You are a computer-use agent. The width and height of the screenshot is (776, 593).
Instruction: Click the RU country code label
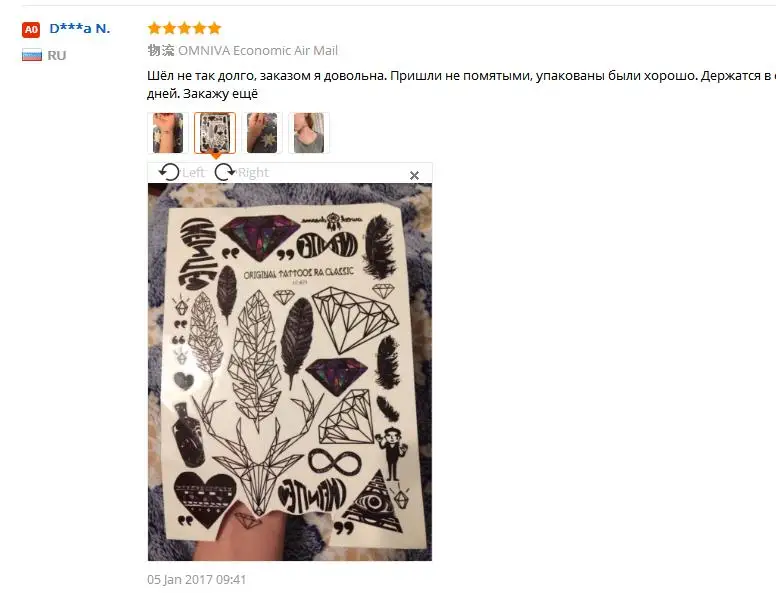point(56,55)
